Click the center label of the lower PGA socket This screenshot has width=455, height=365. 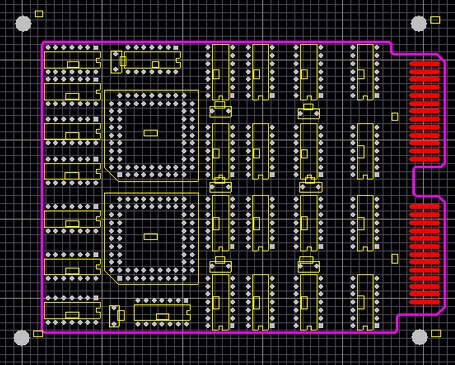pos(151,236)
